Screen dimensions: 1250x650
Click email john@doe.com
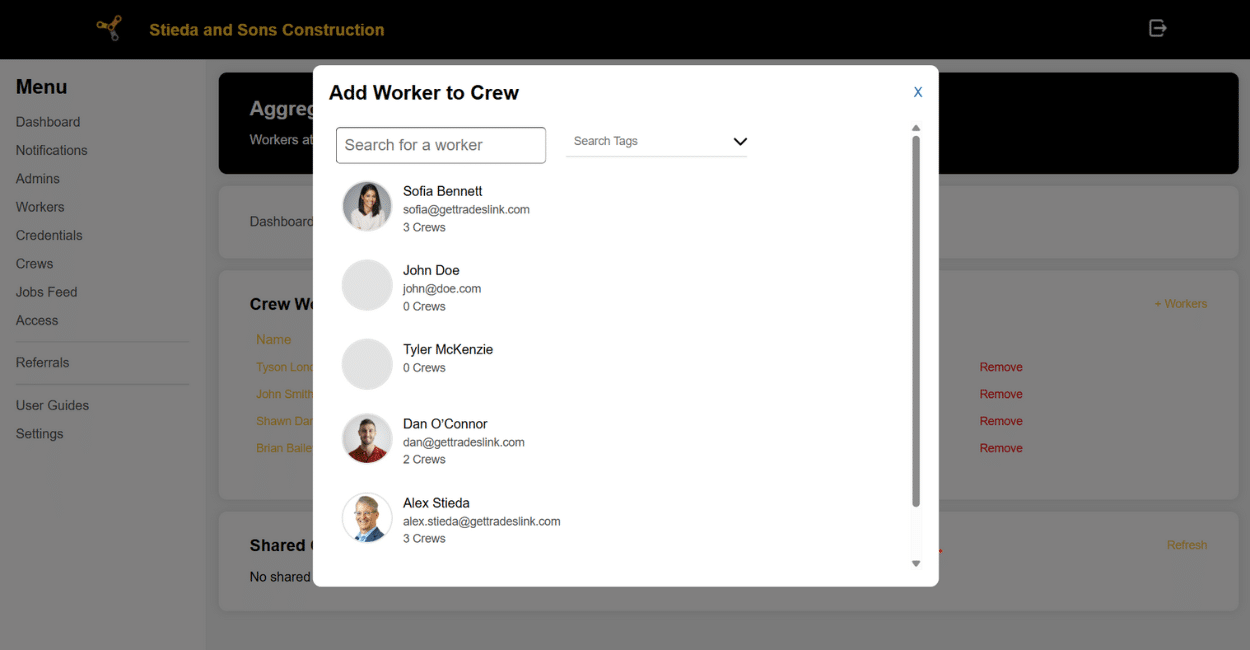(442, 289)
